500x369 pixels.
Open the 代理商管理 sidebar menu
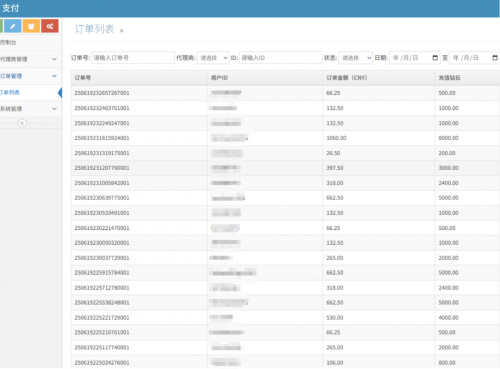(31, 59)
